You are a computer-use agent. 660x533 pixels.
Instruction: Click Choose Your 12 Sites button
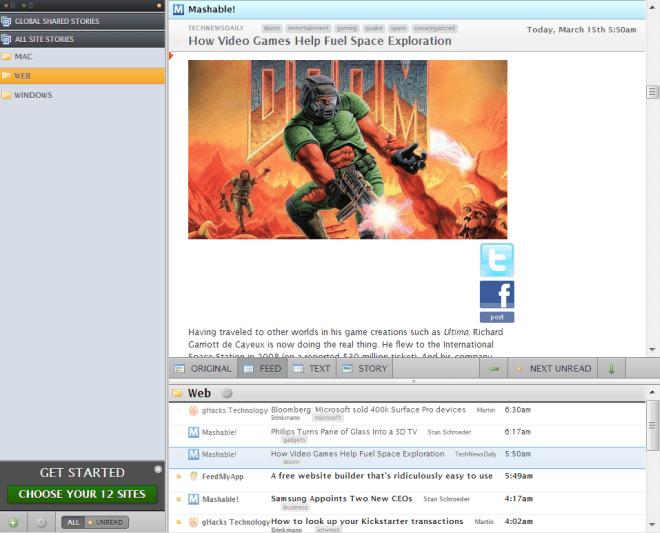82,493
